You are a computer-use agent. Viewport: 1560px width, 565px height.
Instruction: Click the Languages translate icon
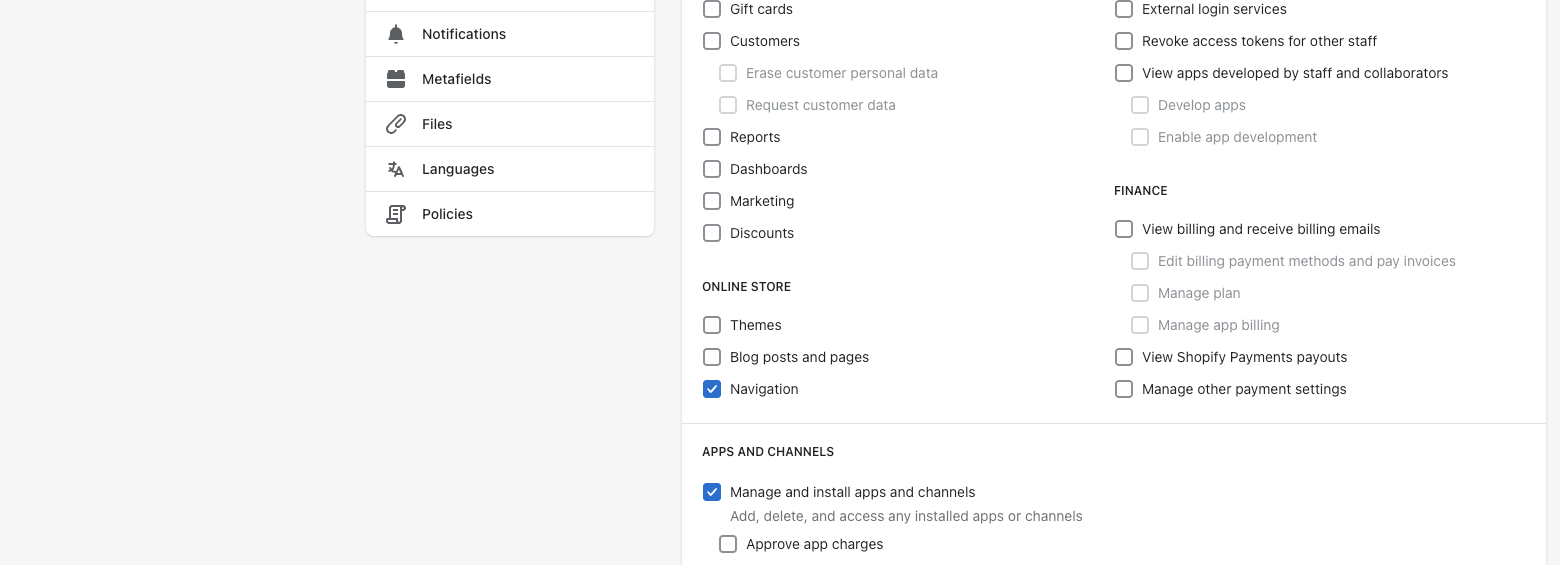396,169
